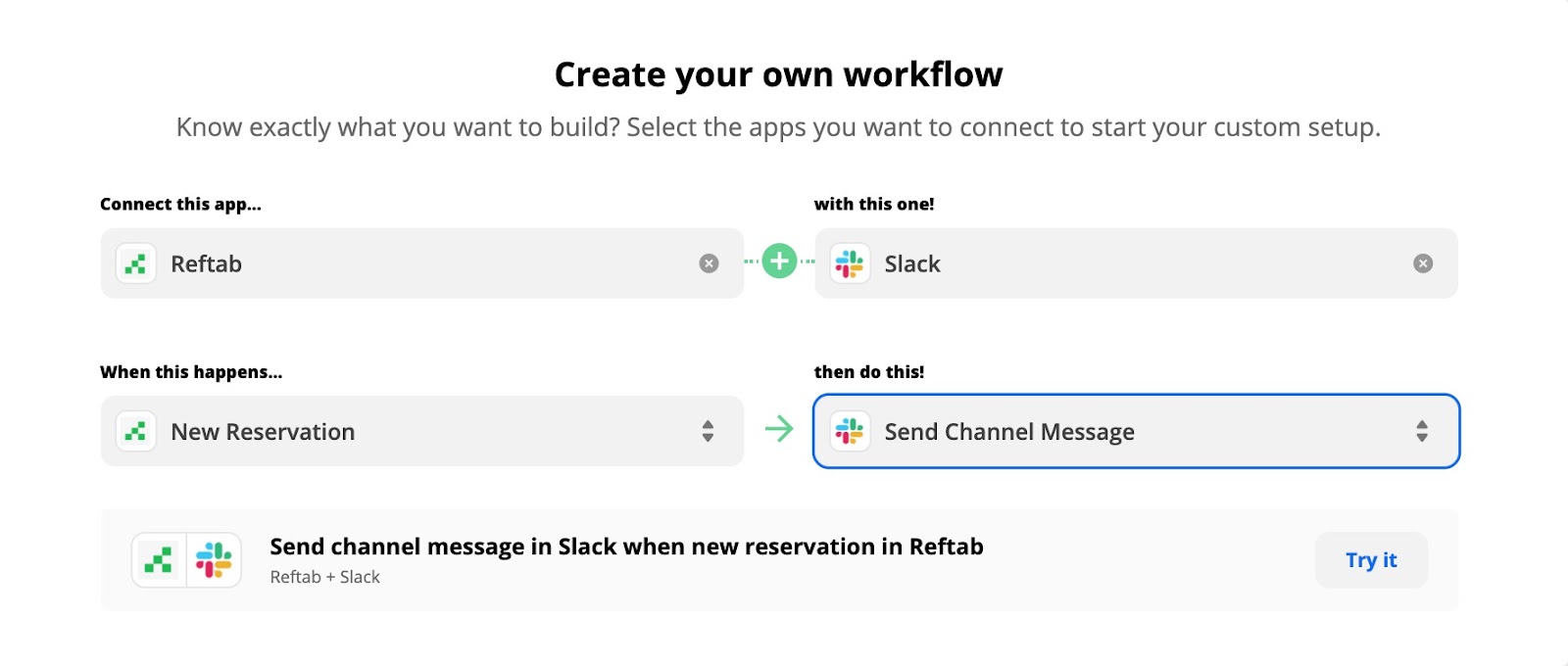
Task: Click the Reftab logo in the first app field
Action: click(136, 263)
